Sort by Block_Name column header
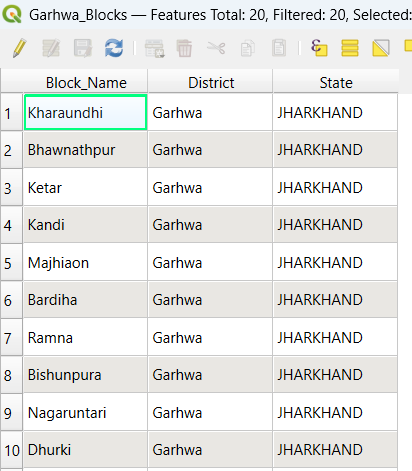This screenshot has width=412, height=471. [x=86, y=82]
